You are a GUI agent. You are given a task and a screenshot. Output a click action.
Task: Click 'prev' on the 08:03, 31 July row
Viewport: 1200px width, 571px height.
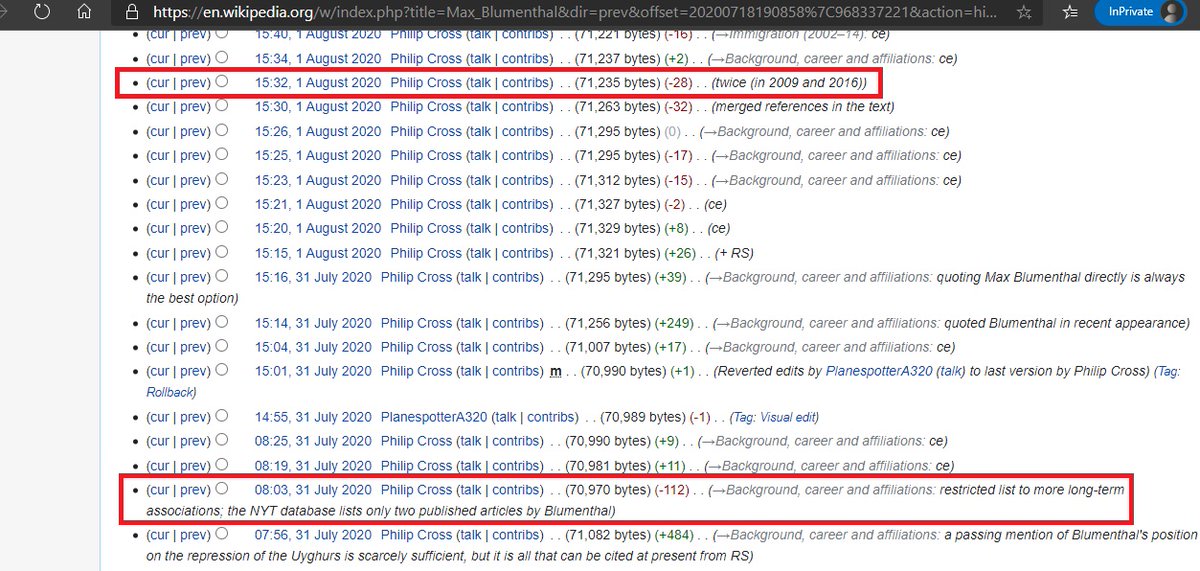pyautogui.click(x=195, y=490)
